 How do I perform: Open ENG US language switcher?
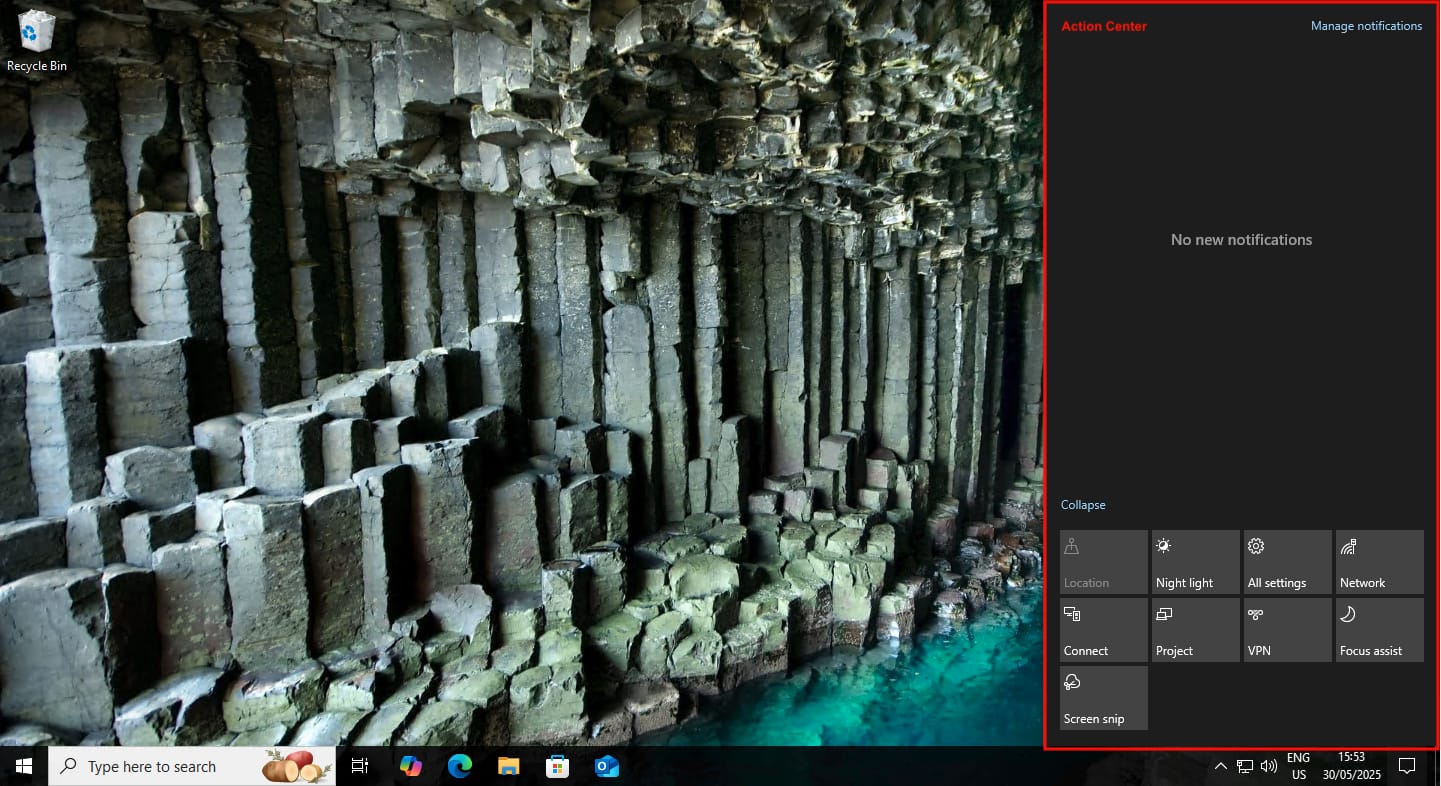point(1298,766)
